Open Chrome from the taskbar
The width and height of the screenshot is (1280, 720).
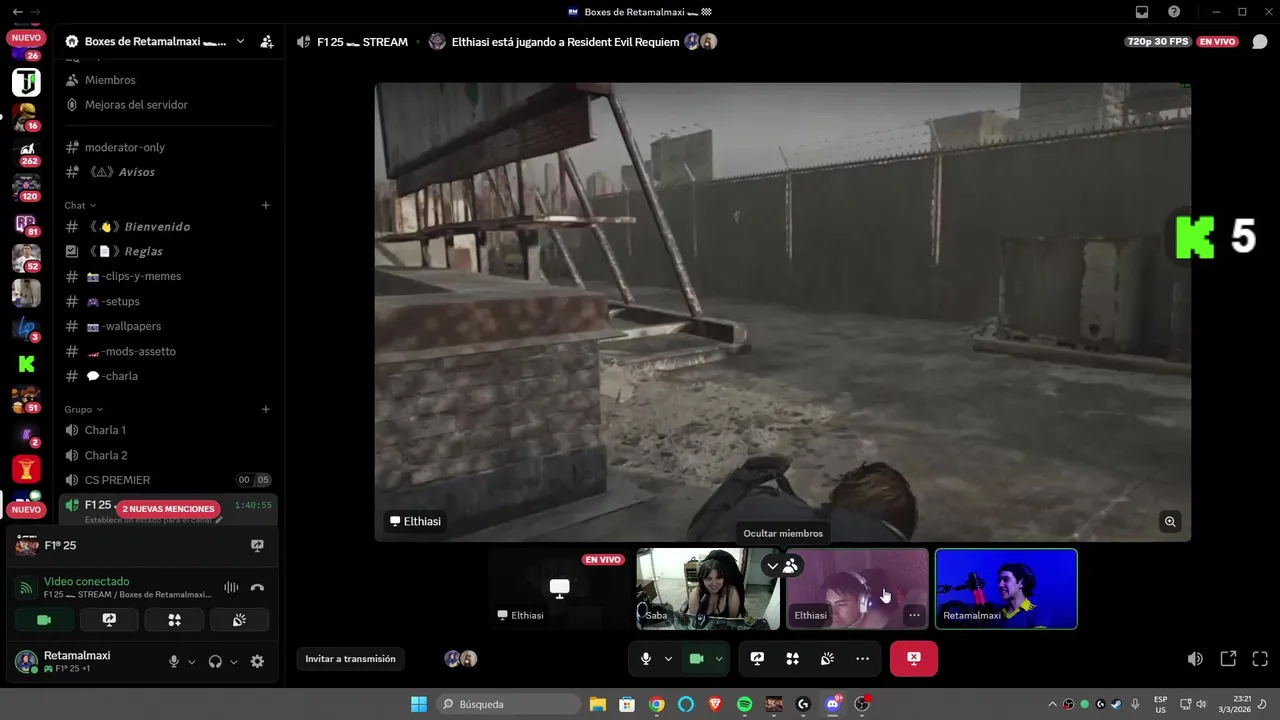coord(656,704)
